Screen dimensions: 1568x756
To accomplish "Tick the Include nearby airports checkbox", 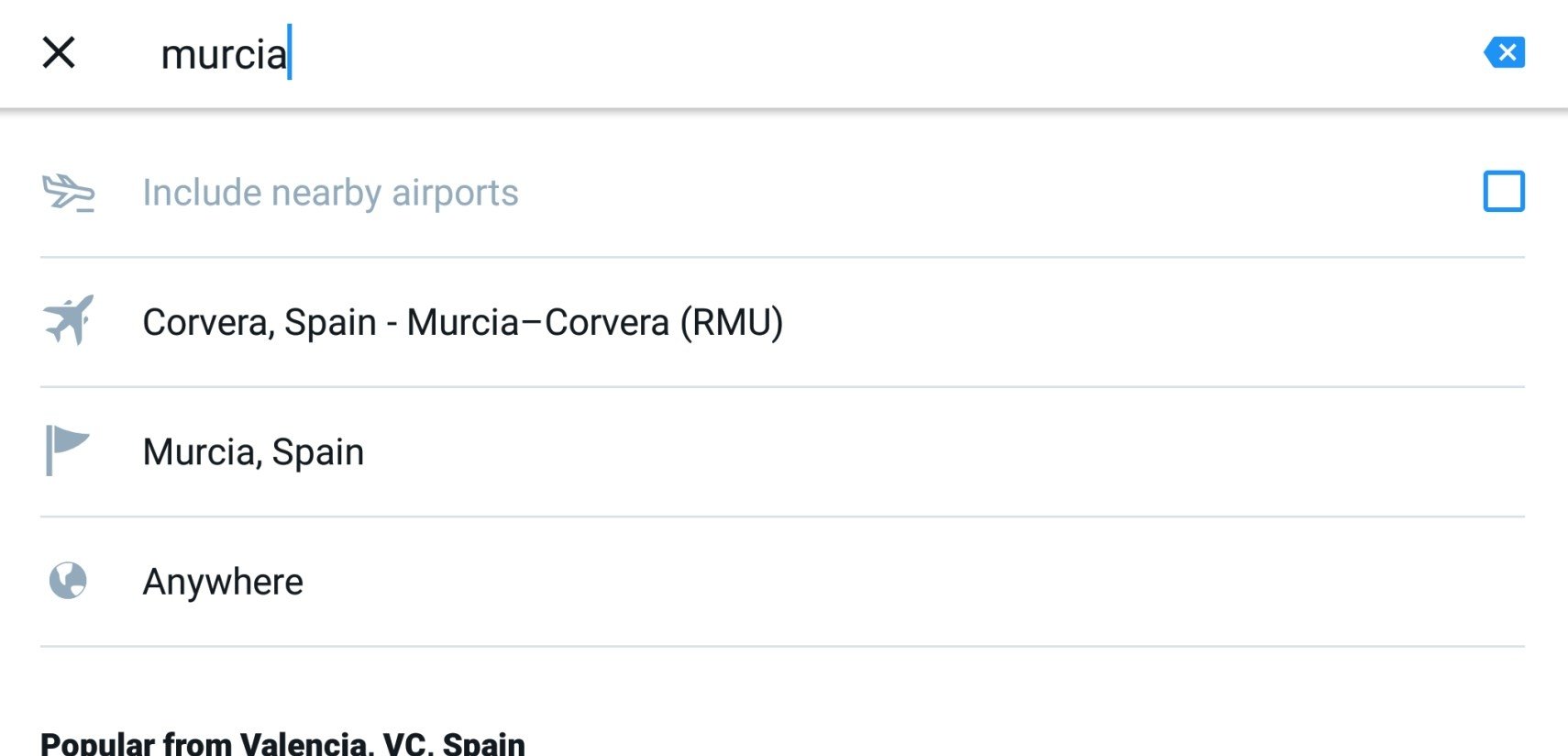I will [x=1504, y=192].
